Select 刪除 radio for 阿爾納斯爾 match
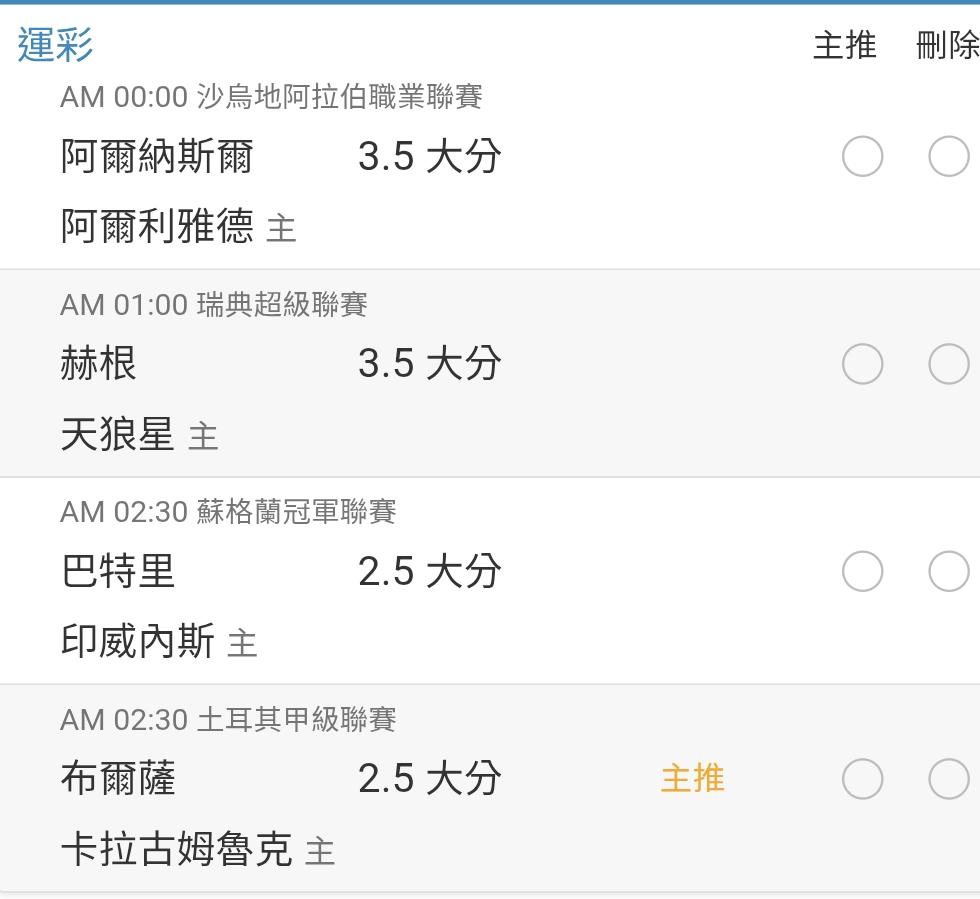980x899 pixels. (x=949, y=156)
